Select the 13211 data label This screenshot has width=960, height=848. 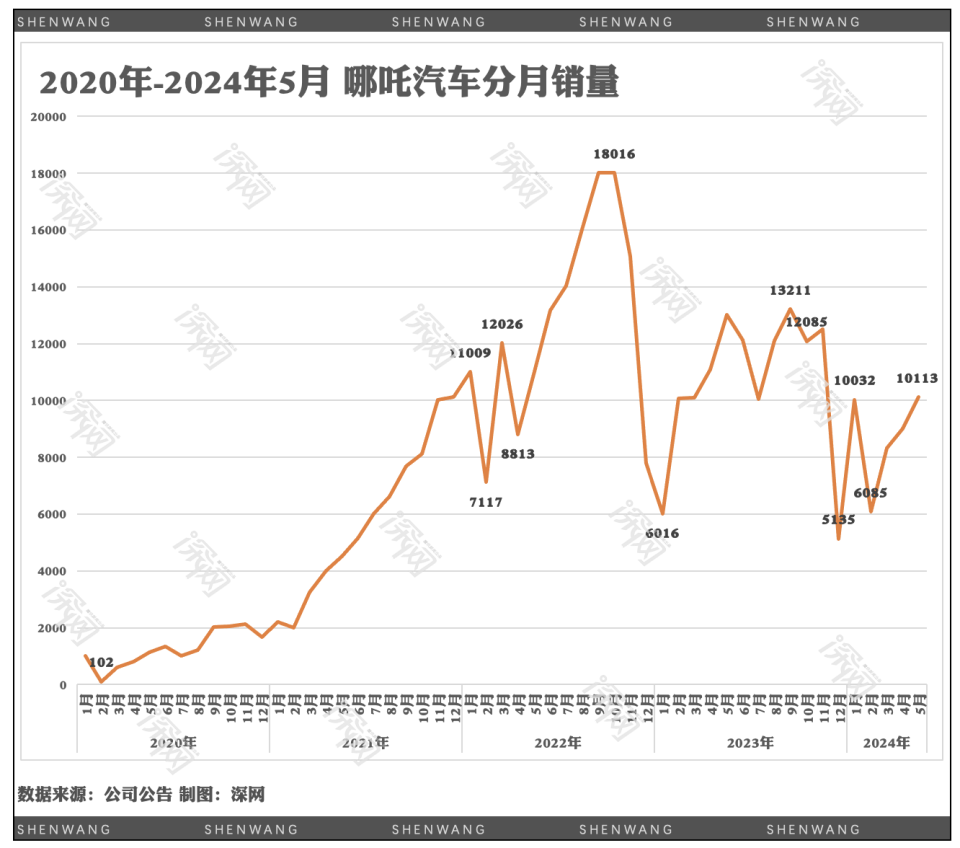tap(790, 291)
